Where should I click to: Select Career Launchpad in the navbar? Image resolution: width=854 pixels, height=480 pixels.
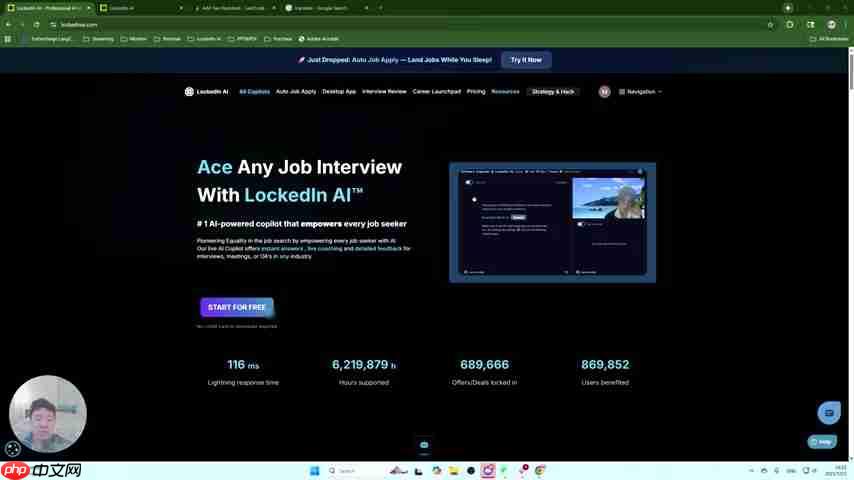click(x=436, y=92)
